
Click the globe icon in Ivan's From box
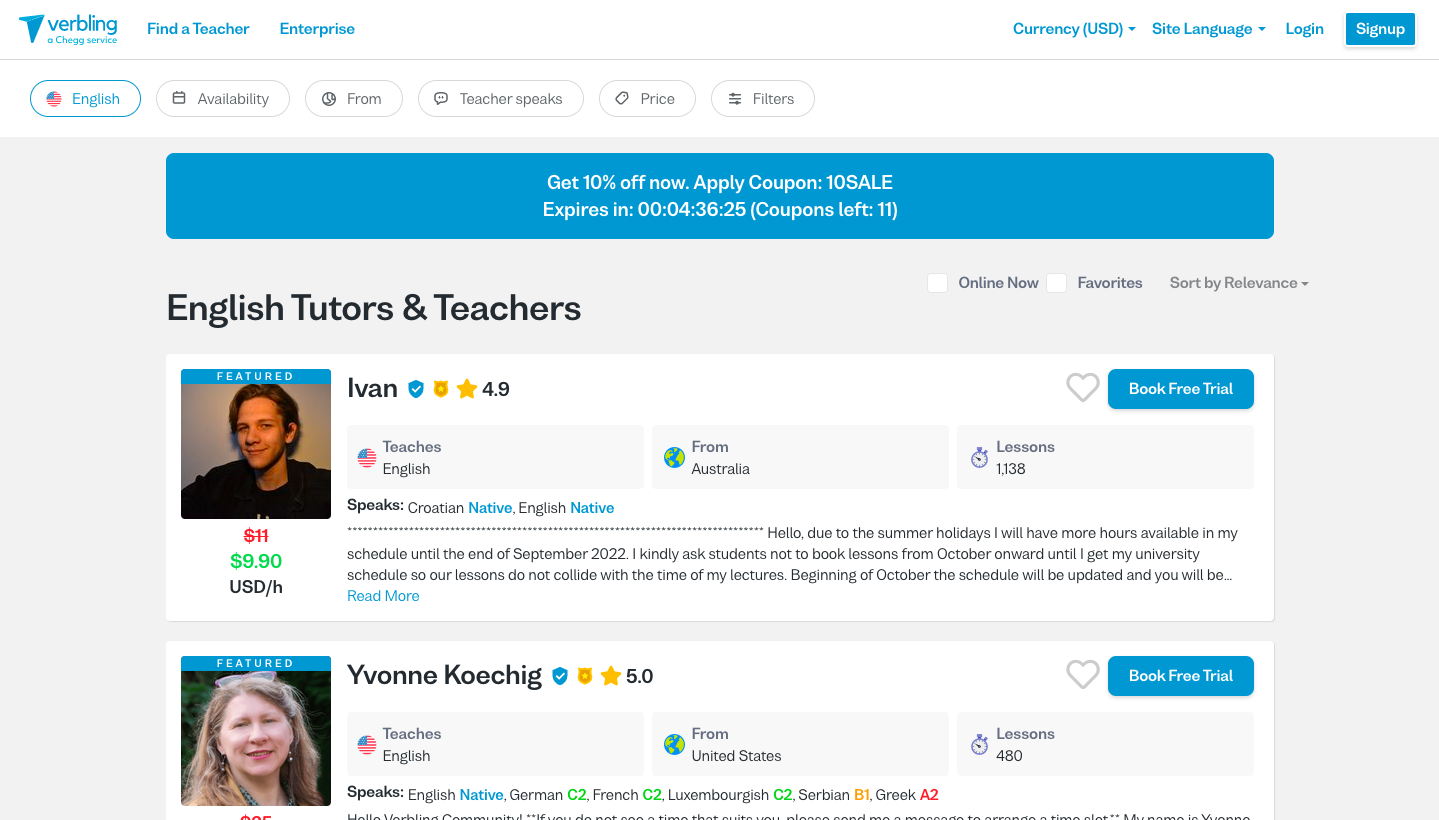(674, 458)
